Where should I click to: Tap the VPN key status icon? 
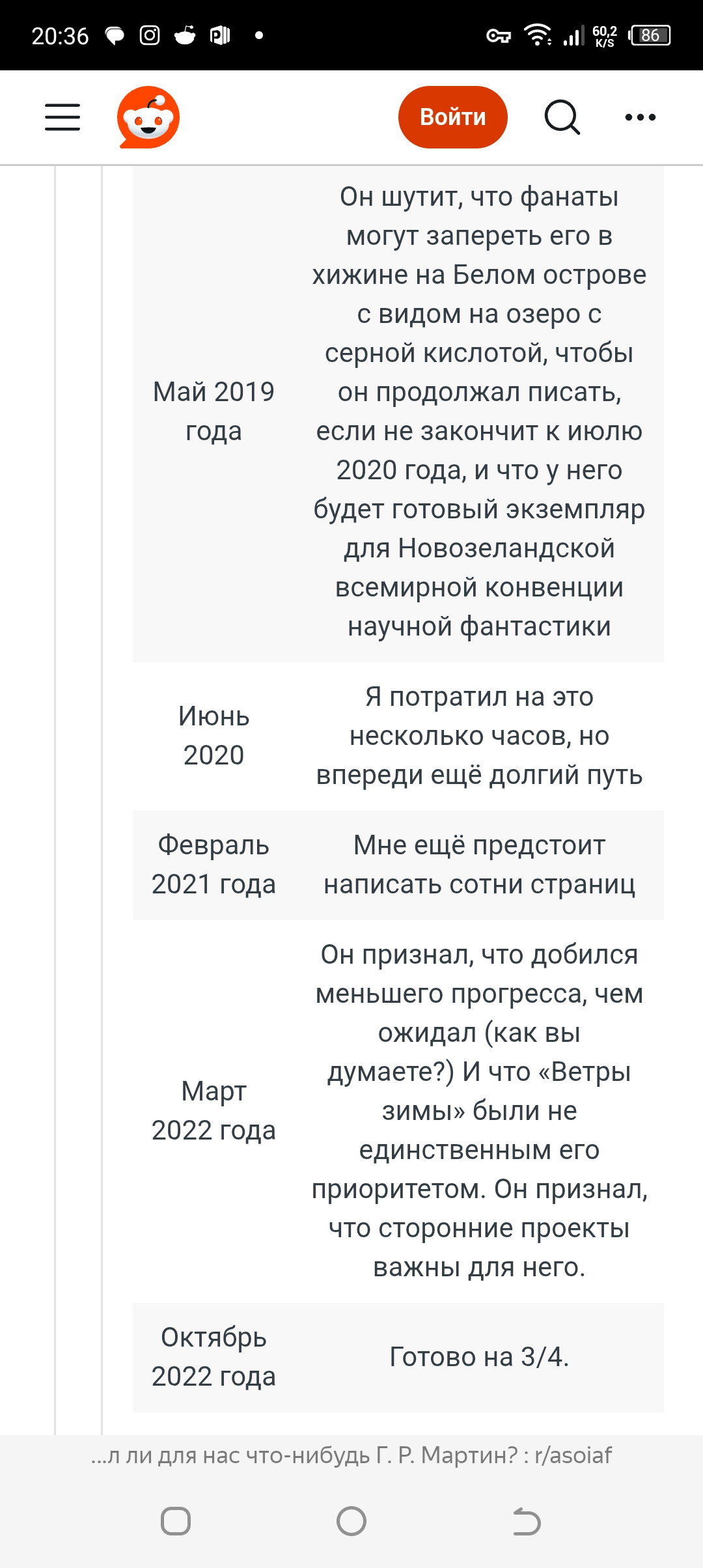[x=499, y=36]
